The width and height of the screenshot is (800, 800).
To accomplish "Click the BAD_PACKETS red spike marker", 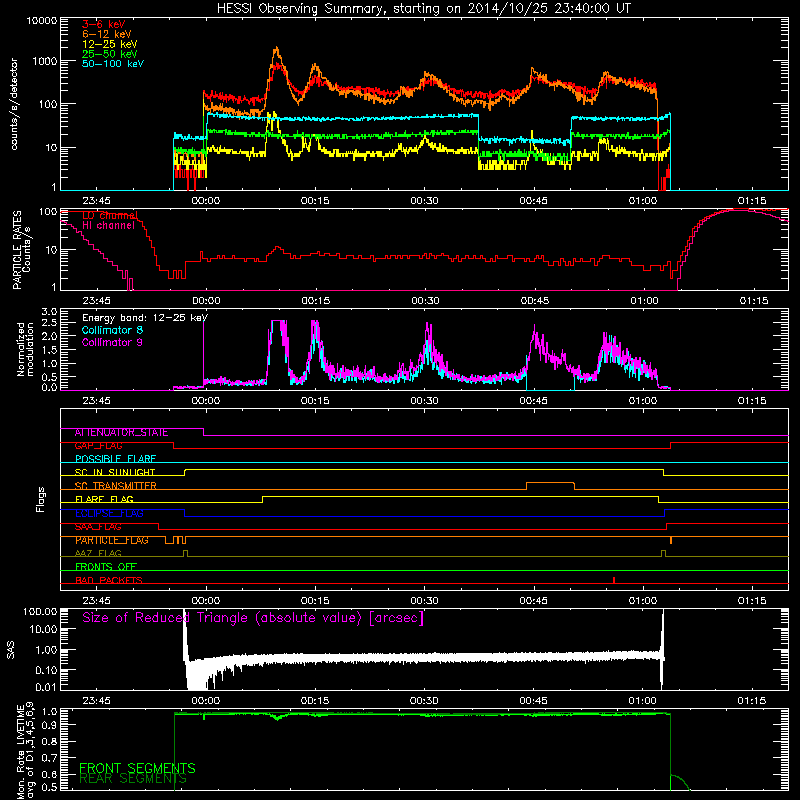I will pyautogui.click(x=614, y=580).
